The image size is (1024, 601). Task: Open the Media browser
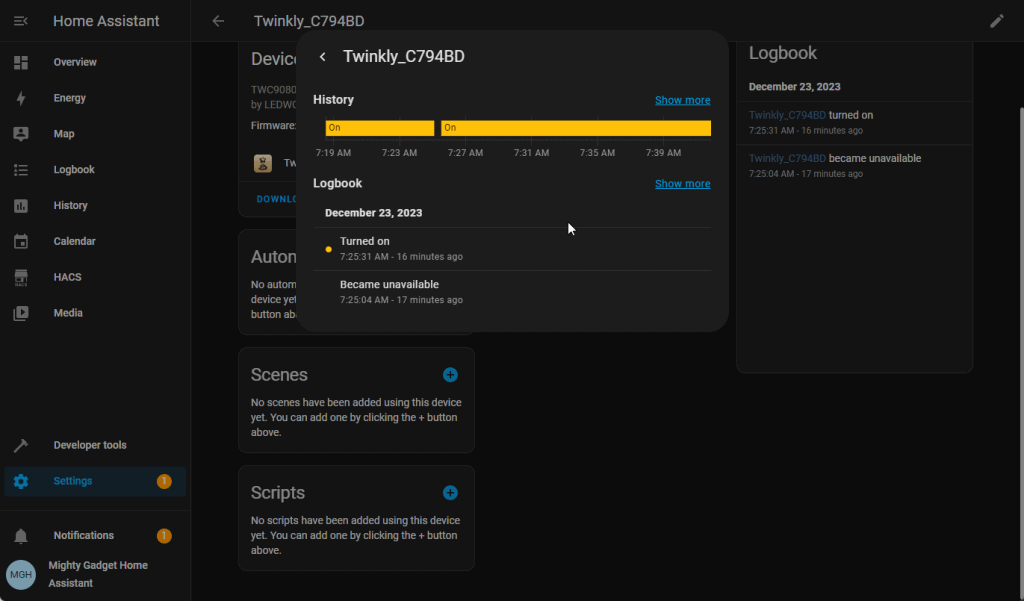[x=68, y=313]
